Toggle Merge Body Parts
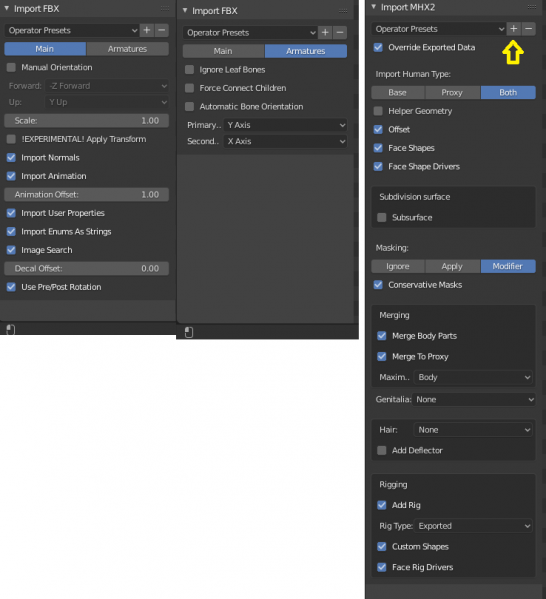The image size is (546, 599). click(x=382, y=336)
